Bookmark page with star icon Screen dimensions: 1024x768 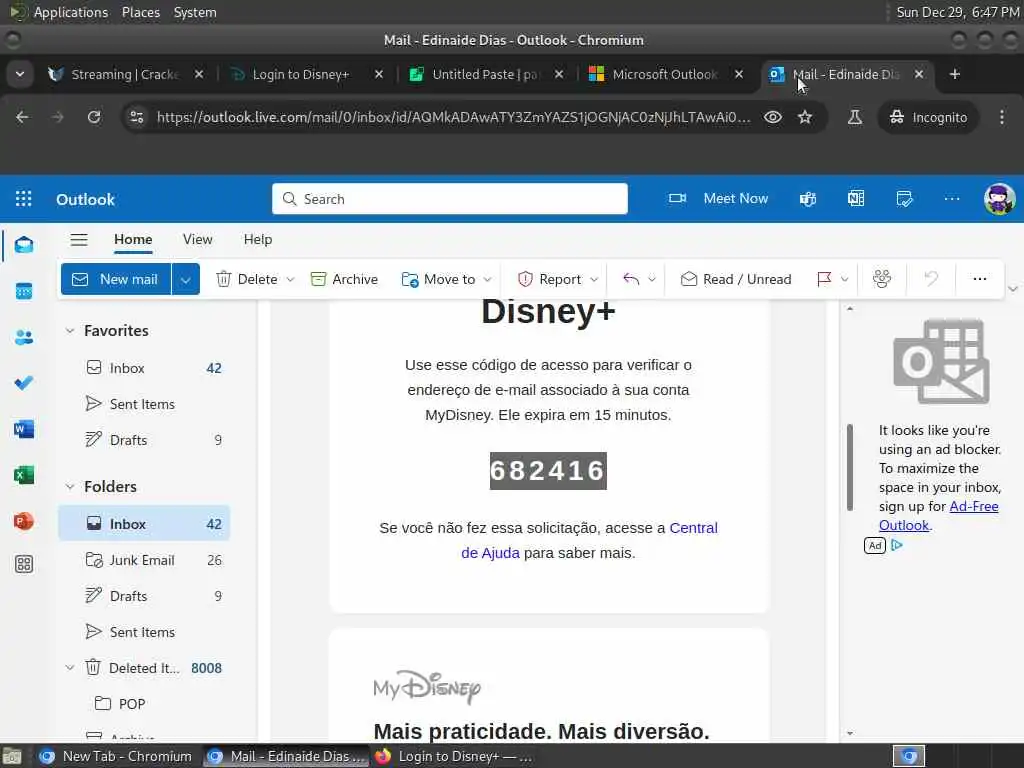pyautogui.click(x=805, y=118)
